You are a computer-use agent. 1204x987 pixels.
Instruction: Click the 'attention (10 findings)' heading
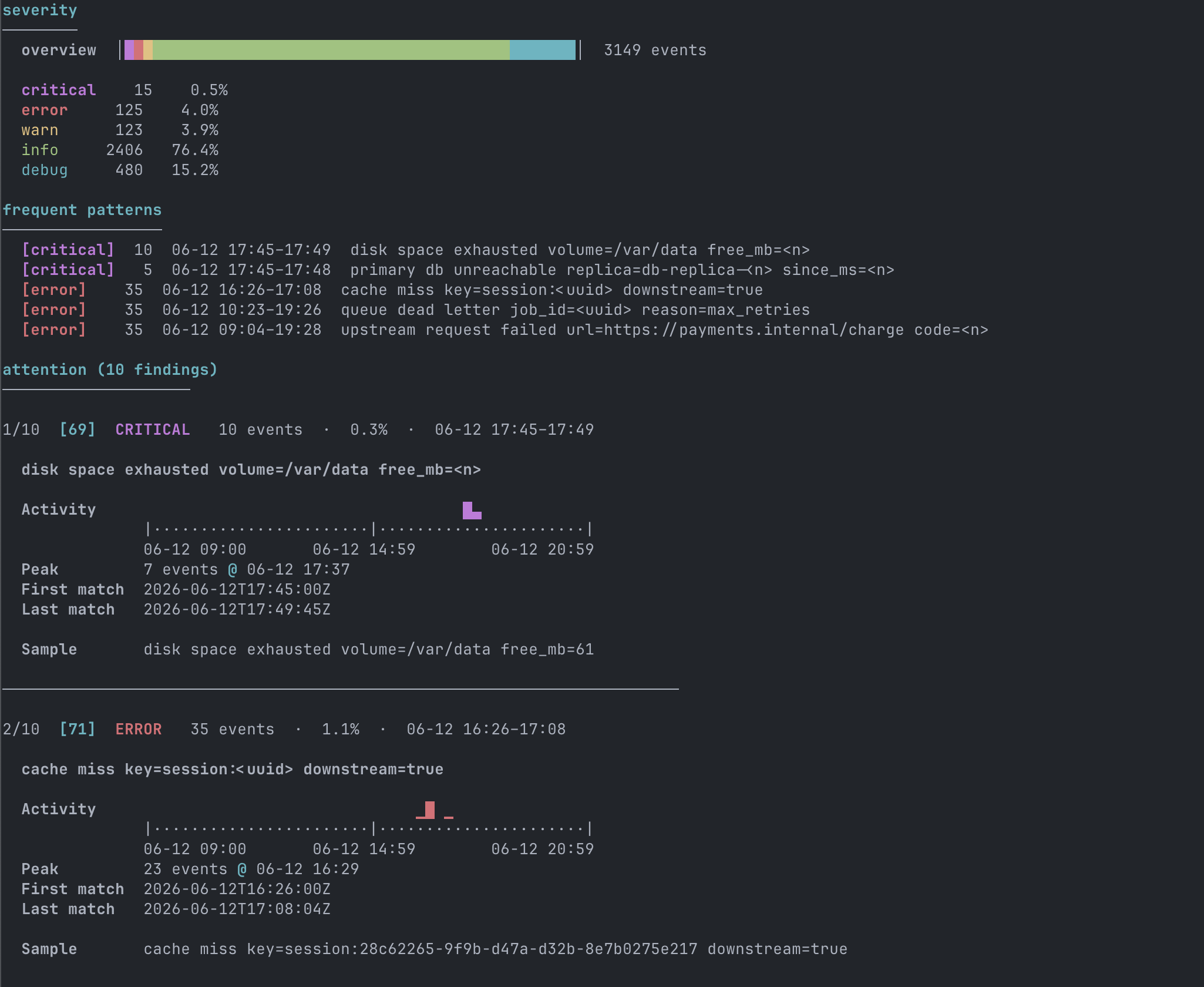[x=110, y=370]
